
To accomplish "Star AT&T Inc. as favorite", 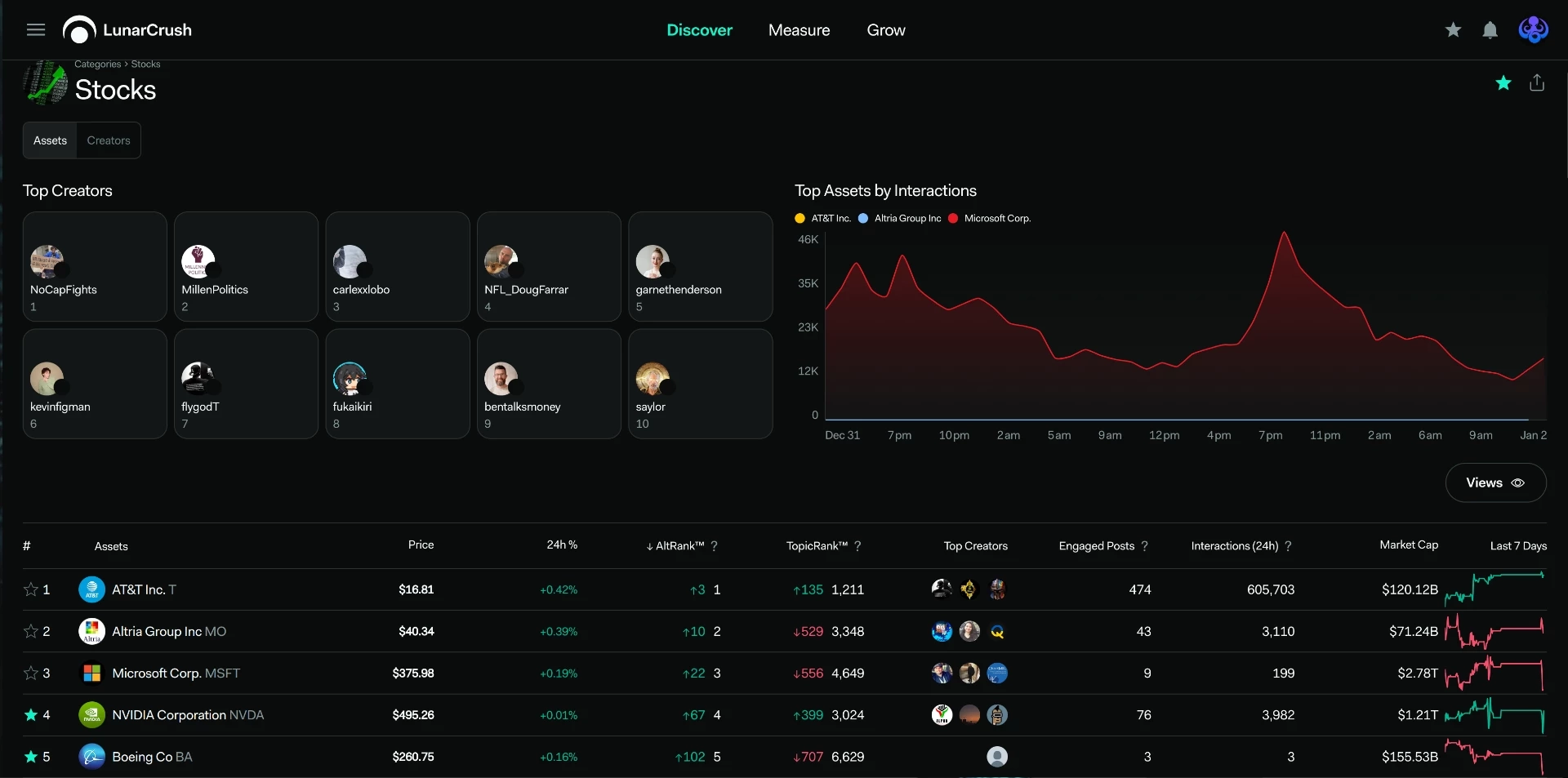I will 31,589.
